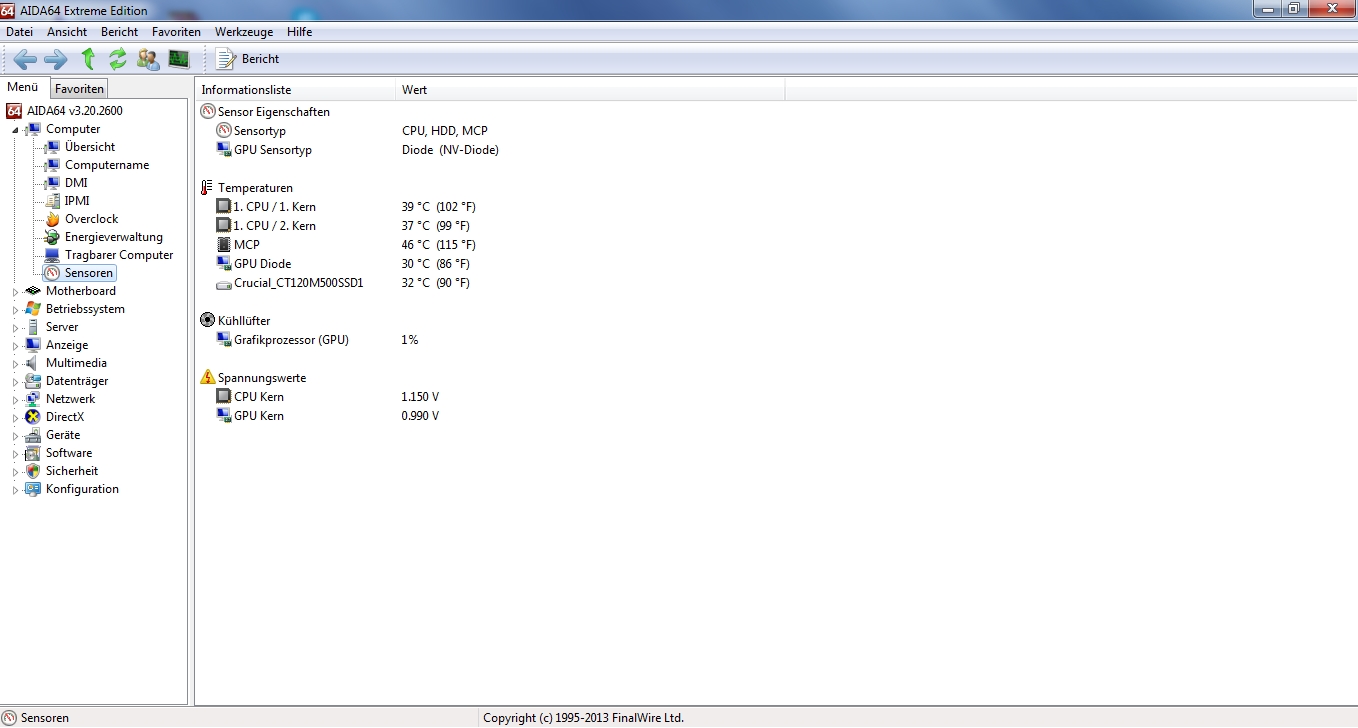The height and width of the screenshot is (728, 1358).
Task: Click the IPMI server icon
Action: 52,201
